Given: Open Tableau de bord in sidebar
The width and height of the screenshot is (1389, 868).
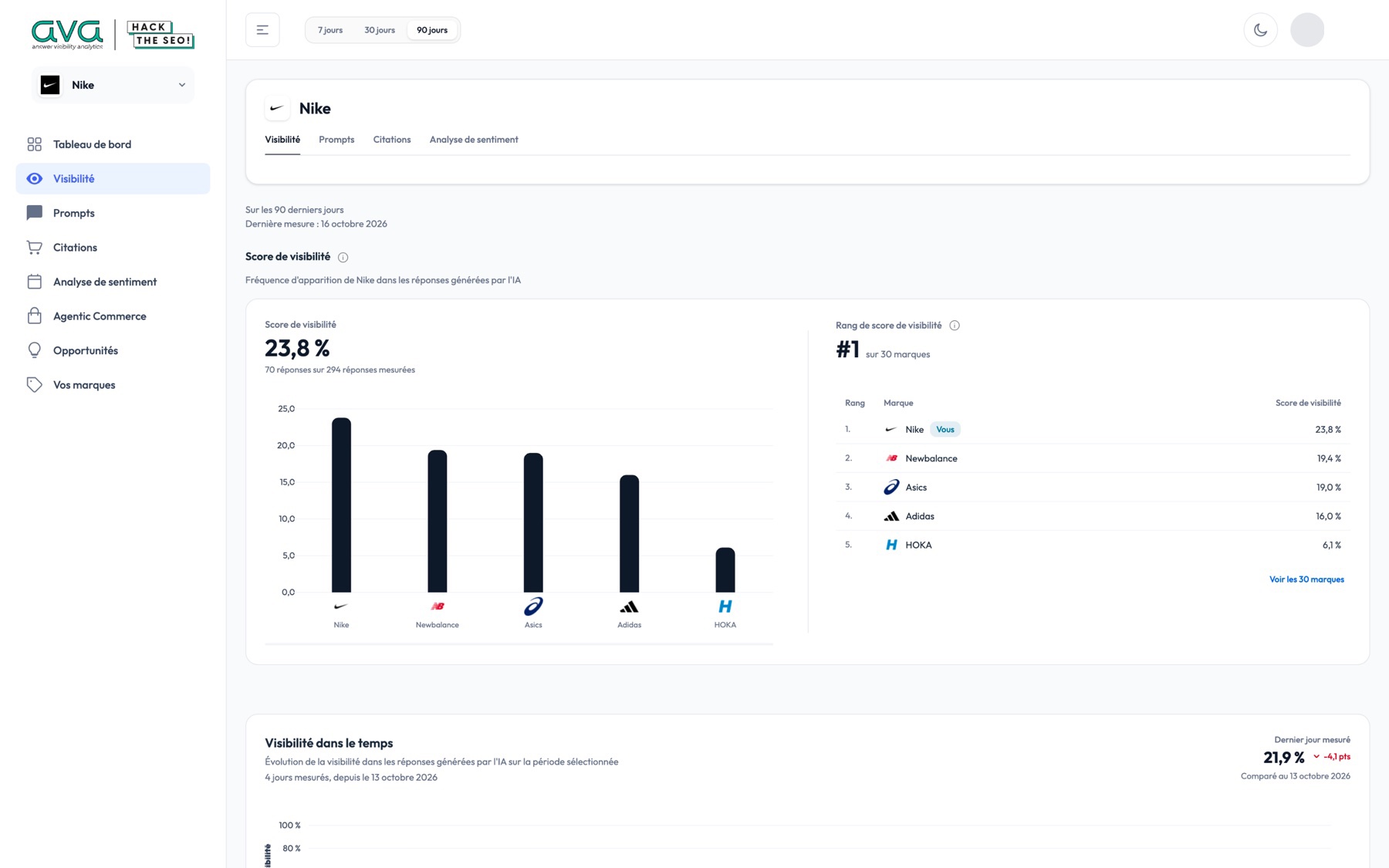Looking at the screenshot, I should pos(113,144).
